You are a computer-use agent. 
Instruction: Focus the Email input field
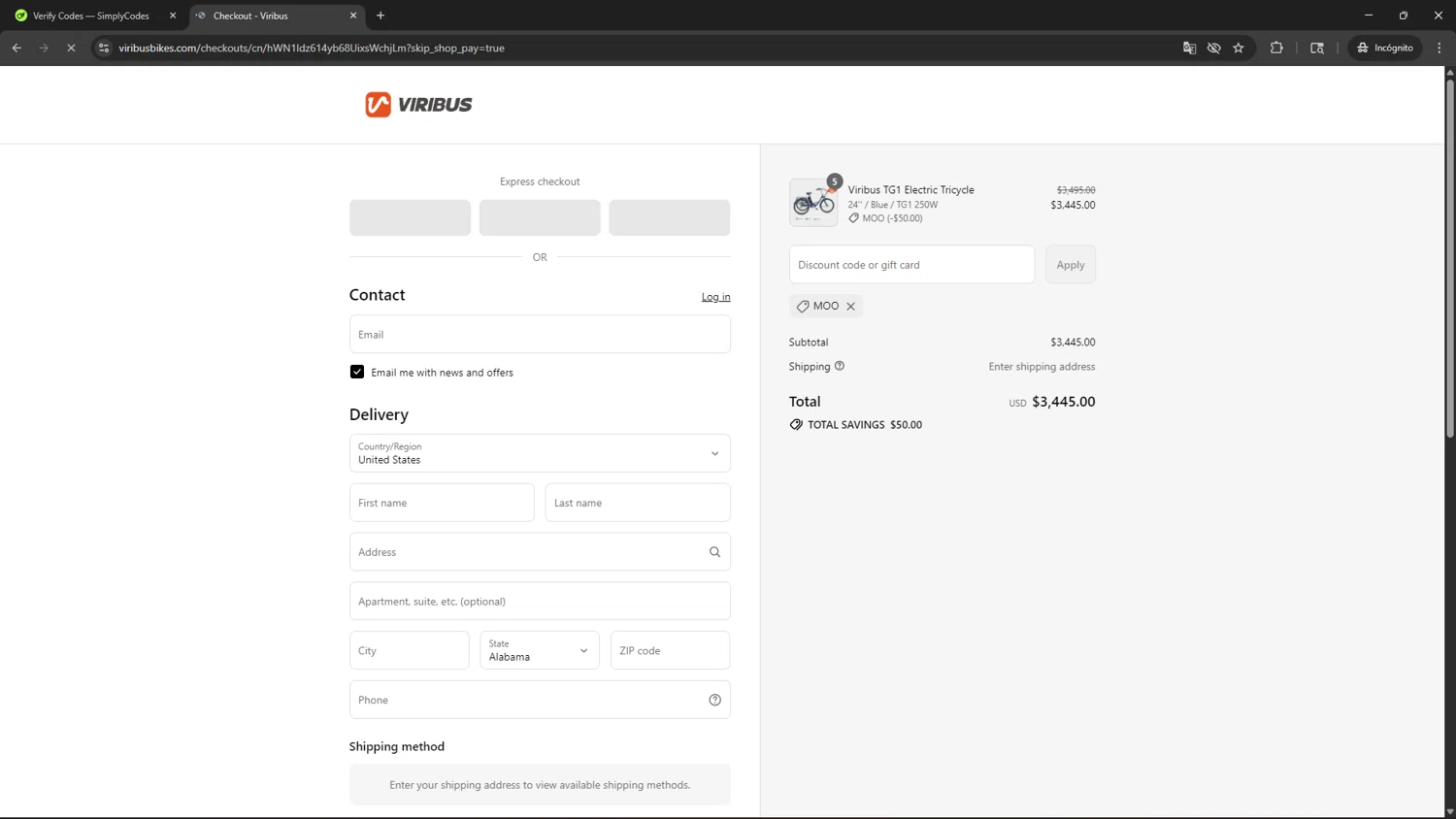click(540, 334)
